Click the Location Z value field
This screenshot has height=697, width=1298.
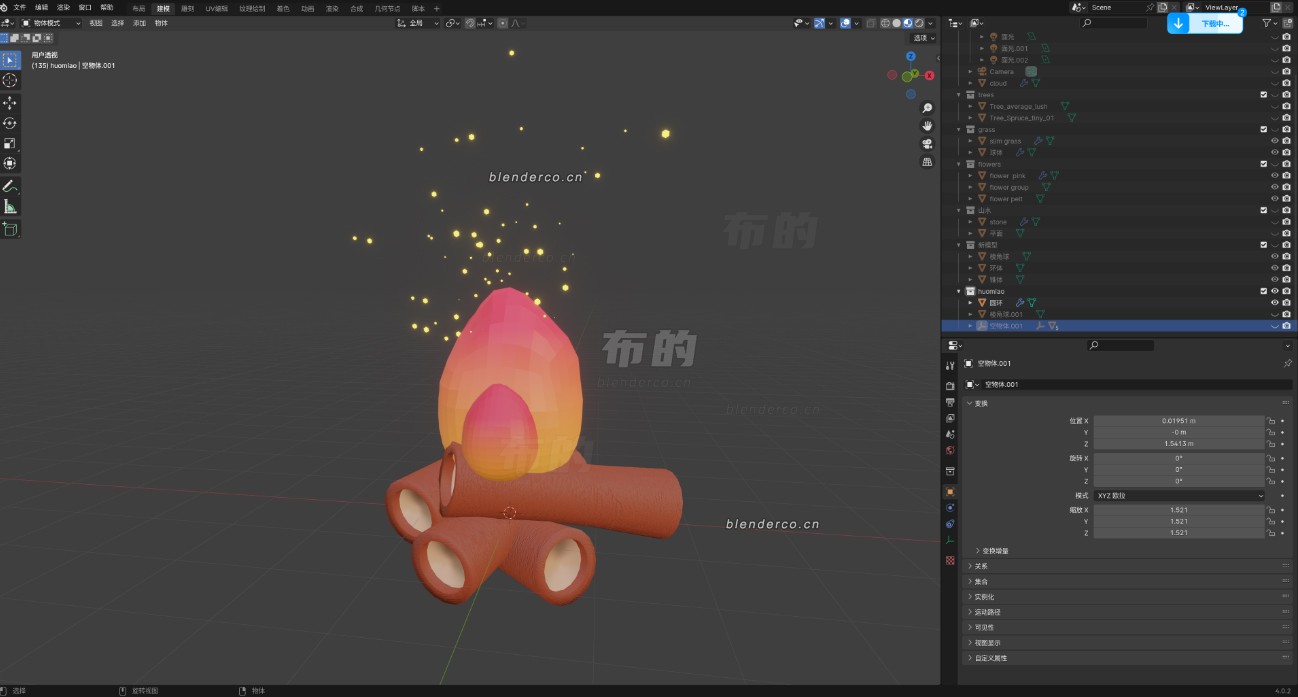(1179, 443)
